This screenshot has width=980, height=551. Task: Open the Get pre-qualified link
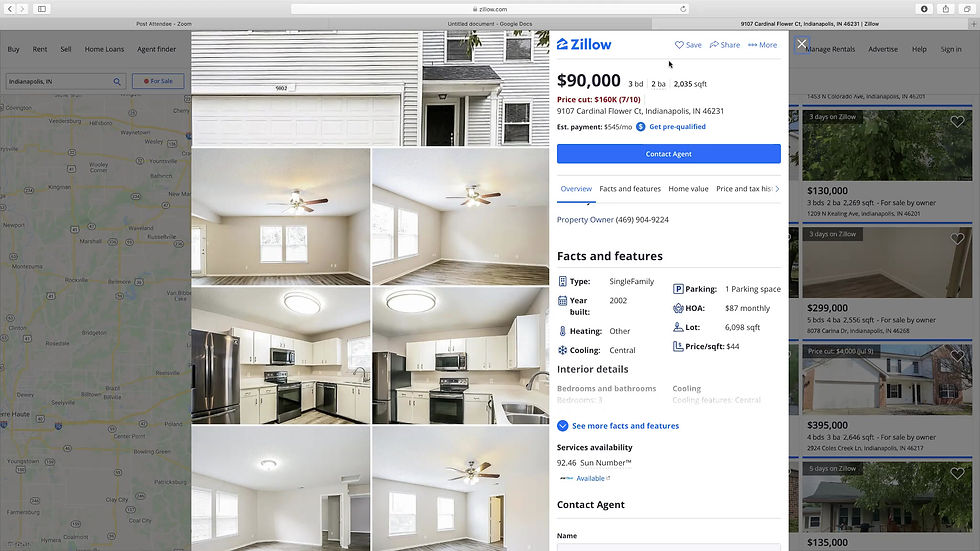click(x=677, y=127)
